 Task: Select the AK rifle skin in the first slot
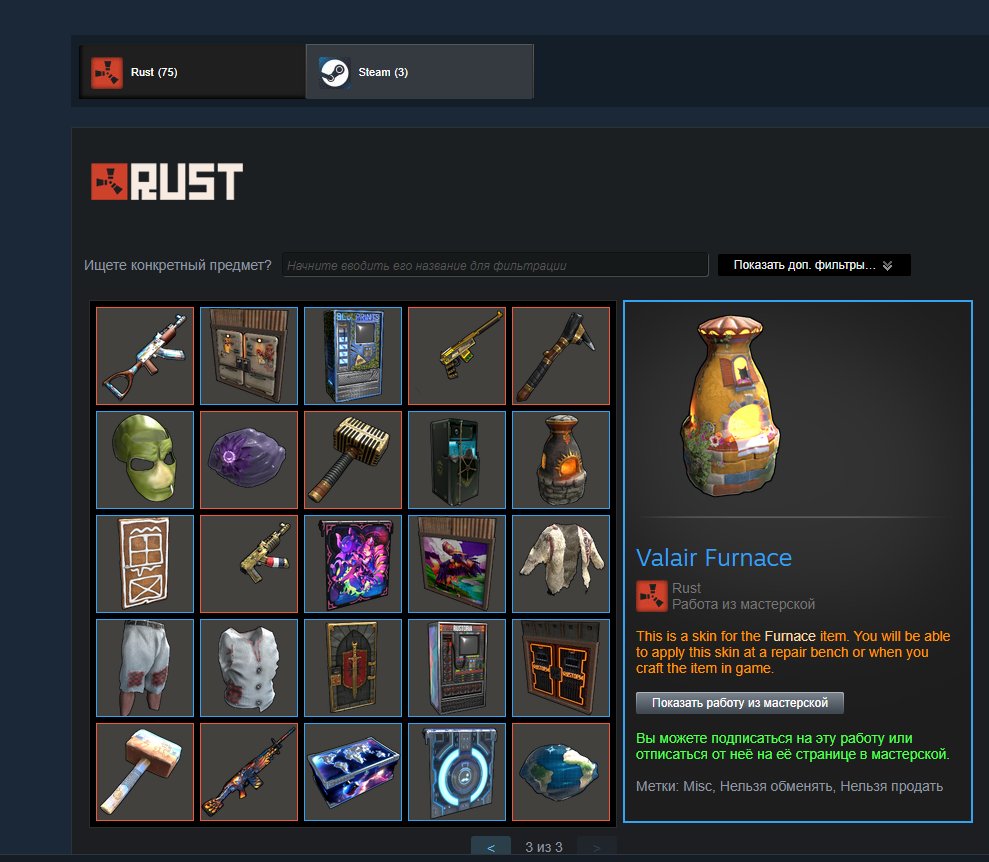pyautogui.click(x=145, y=356)
